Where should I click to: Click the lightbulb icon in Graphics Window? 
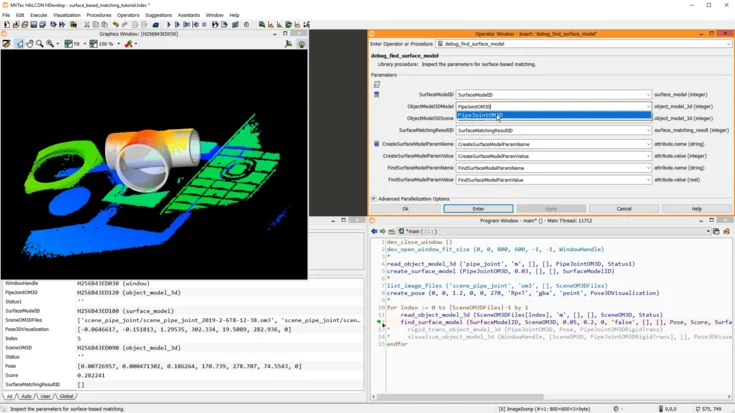pos(301,44)
